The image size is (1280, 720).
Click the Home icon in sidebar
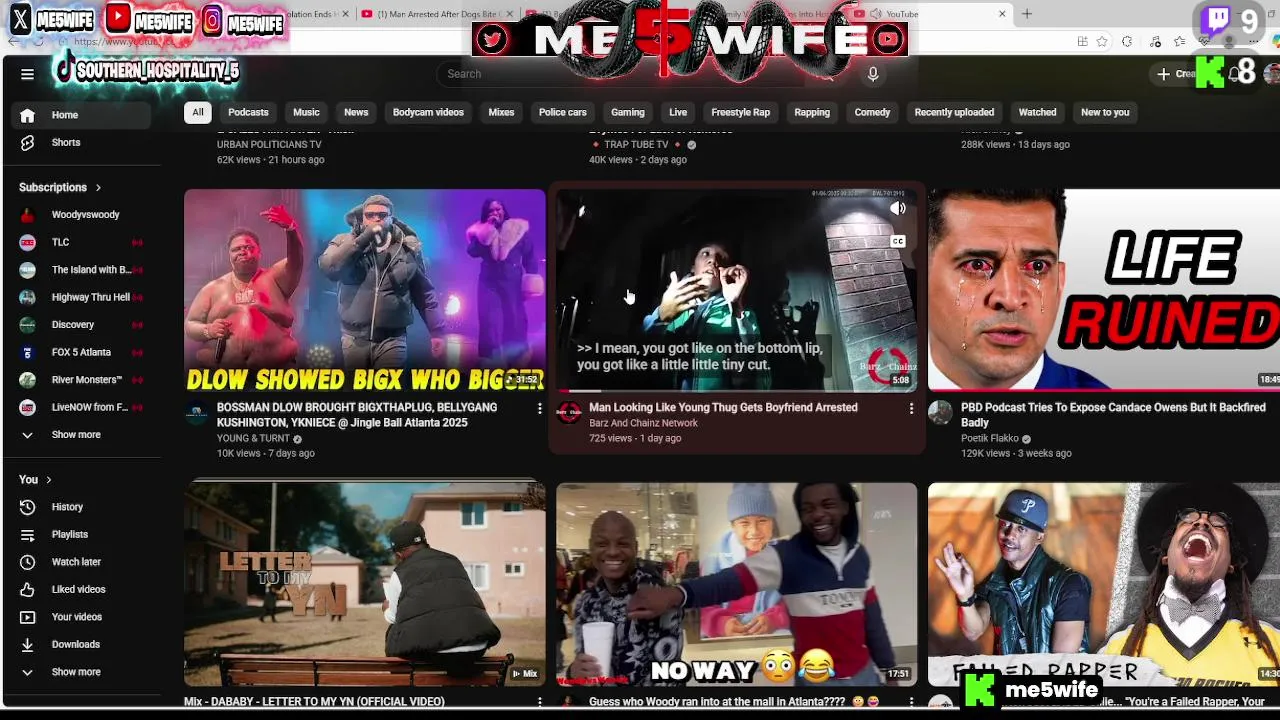coord(28,115)
